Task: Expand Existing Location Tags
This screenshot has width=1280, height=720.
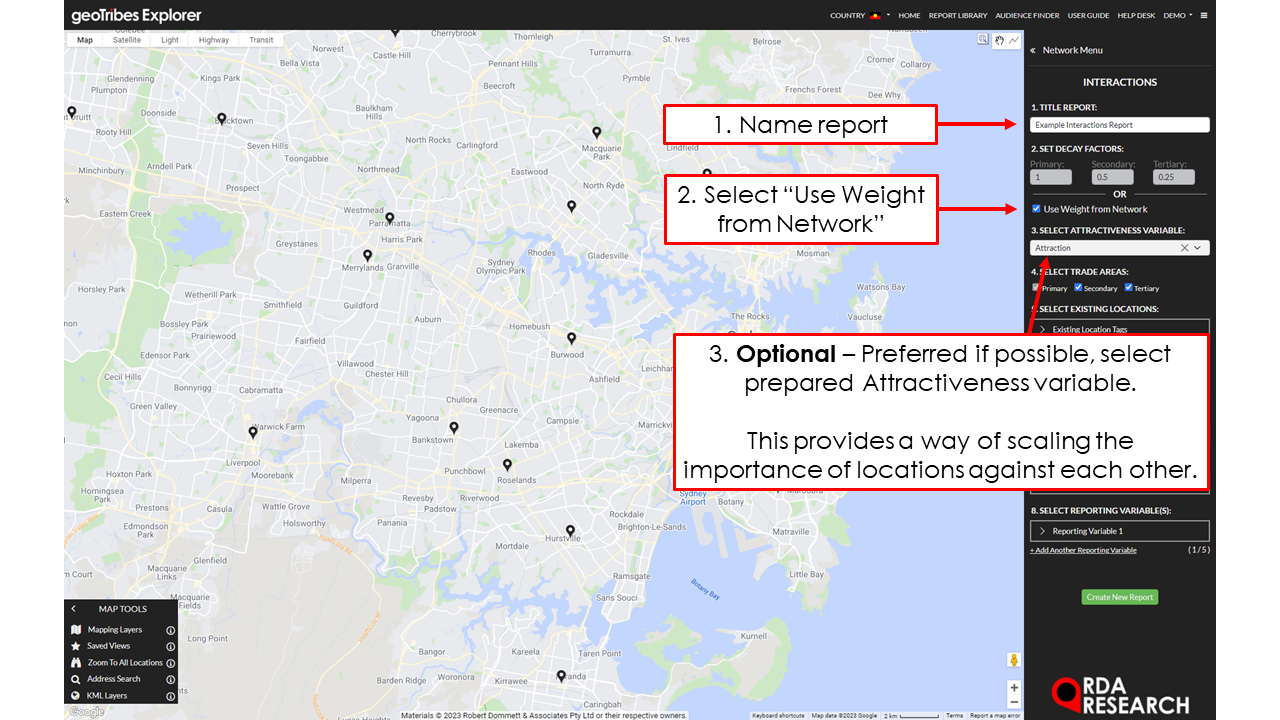Action: point(1120,329)
